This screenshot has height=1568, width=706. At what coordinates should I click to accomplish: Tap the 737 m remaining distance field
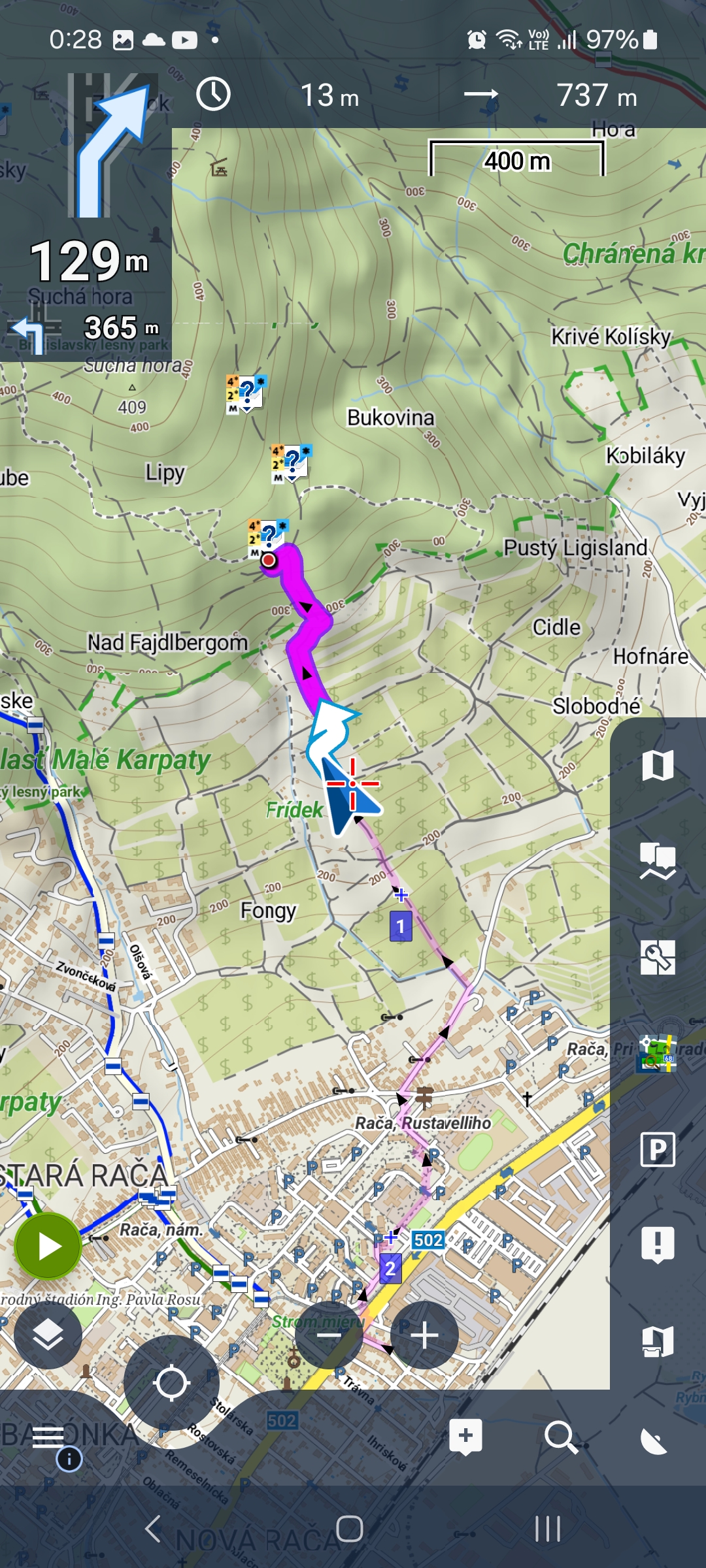pyautogui.click(x=596, y=95)
